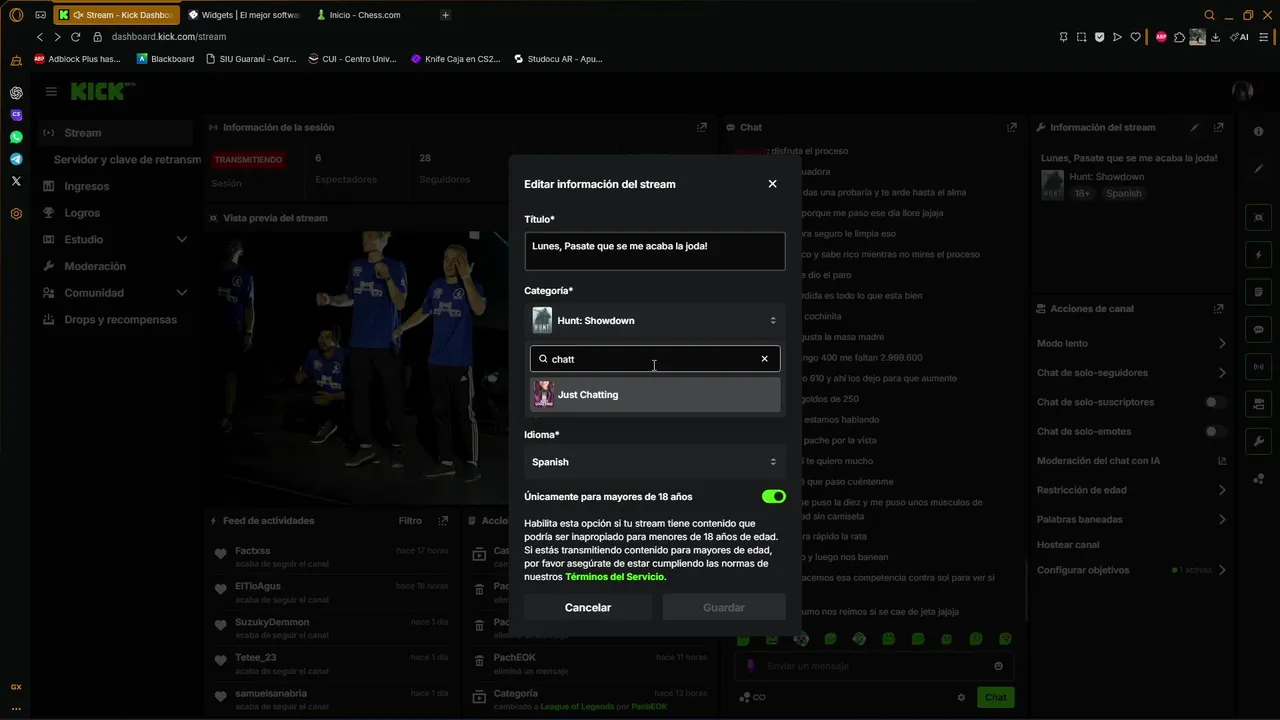Open the Blackboard bookmark
The image size is (1280, 720).
pyautogui.click(x=166, y=59)
